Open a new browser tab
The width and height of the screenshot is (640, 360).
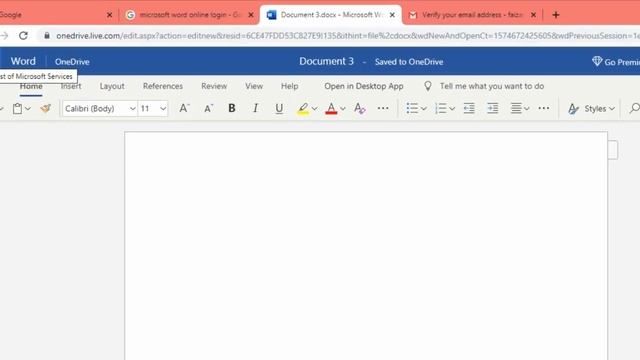556,15
